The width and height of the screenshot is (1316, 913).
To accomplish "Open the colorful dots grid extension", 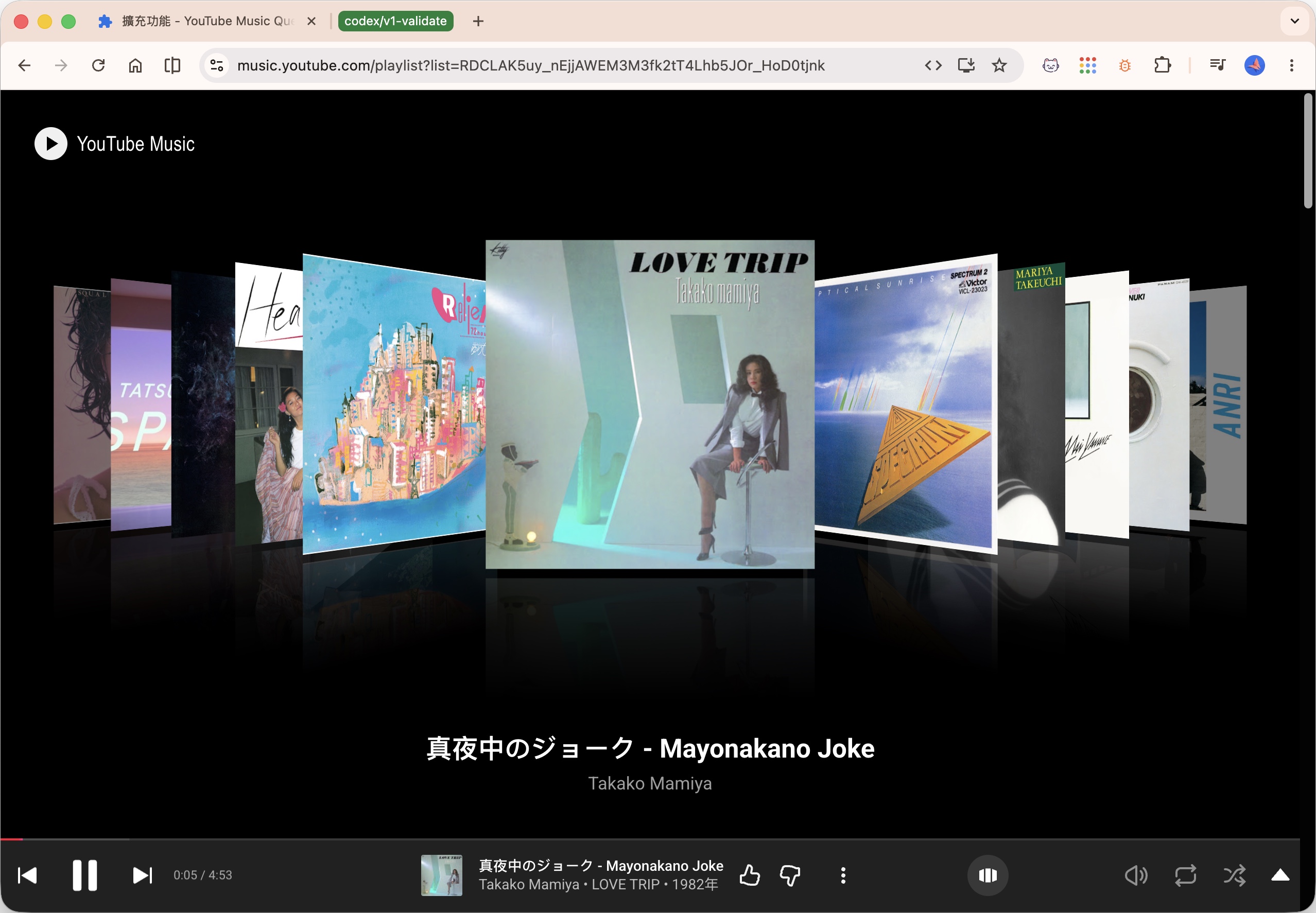I will 1088,65.
